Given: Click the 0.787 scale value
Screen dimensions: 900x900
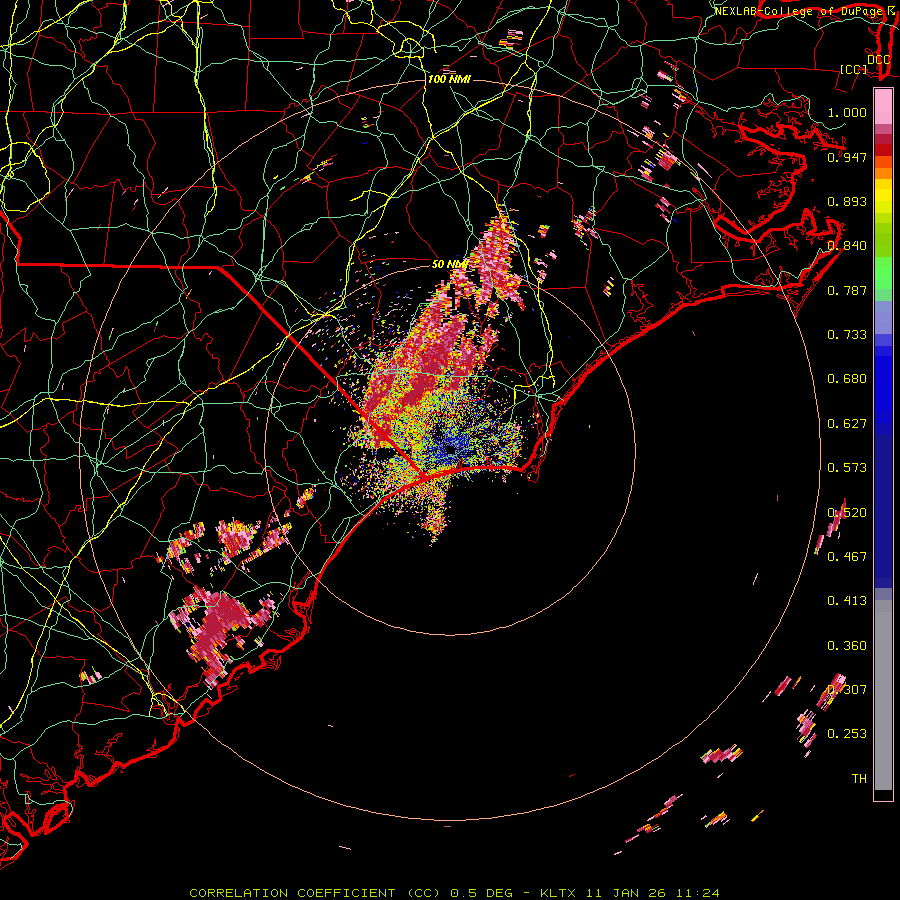Looking at the screenshot, I should pos(847,290).
